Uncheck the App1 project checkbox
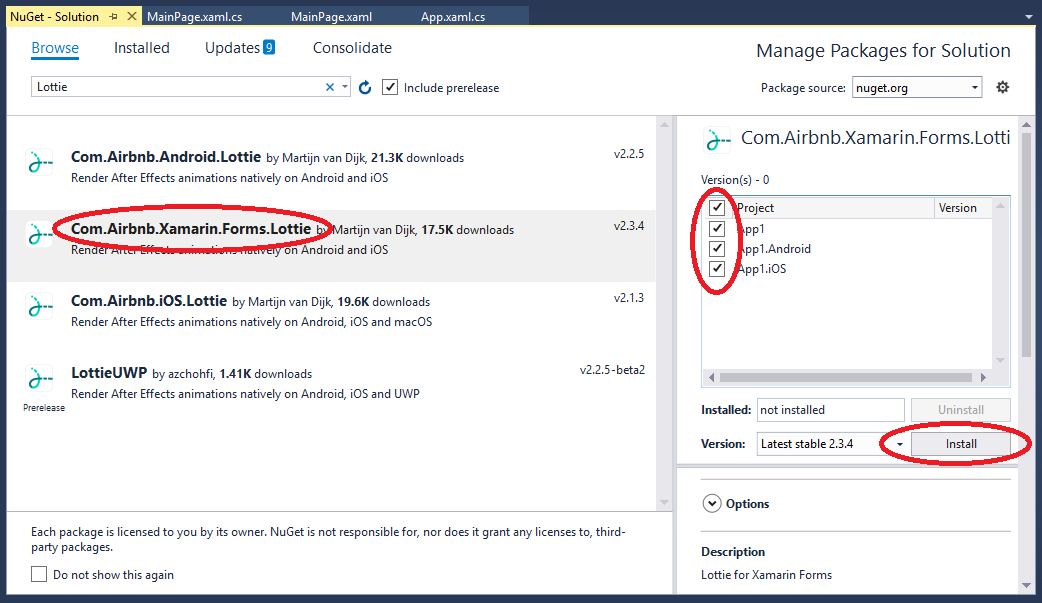The width and height of the screenshot is (1042, 603). pos(717,229)
